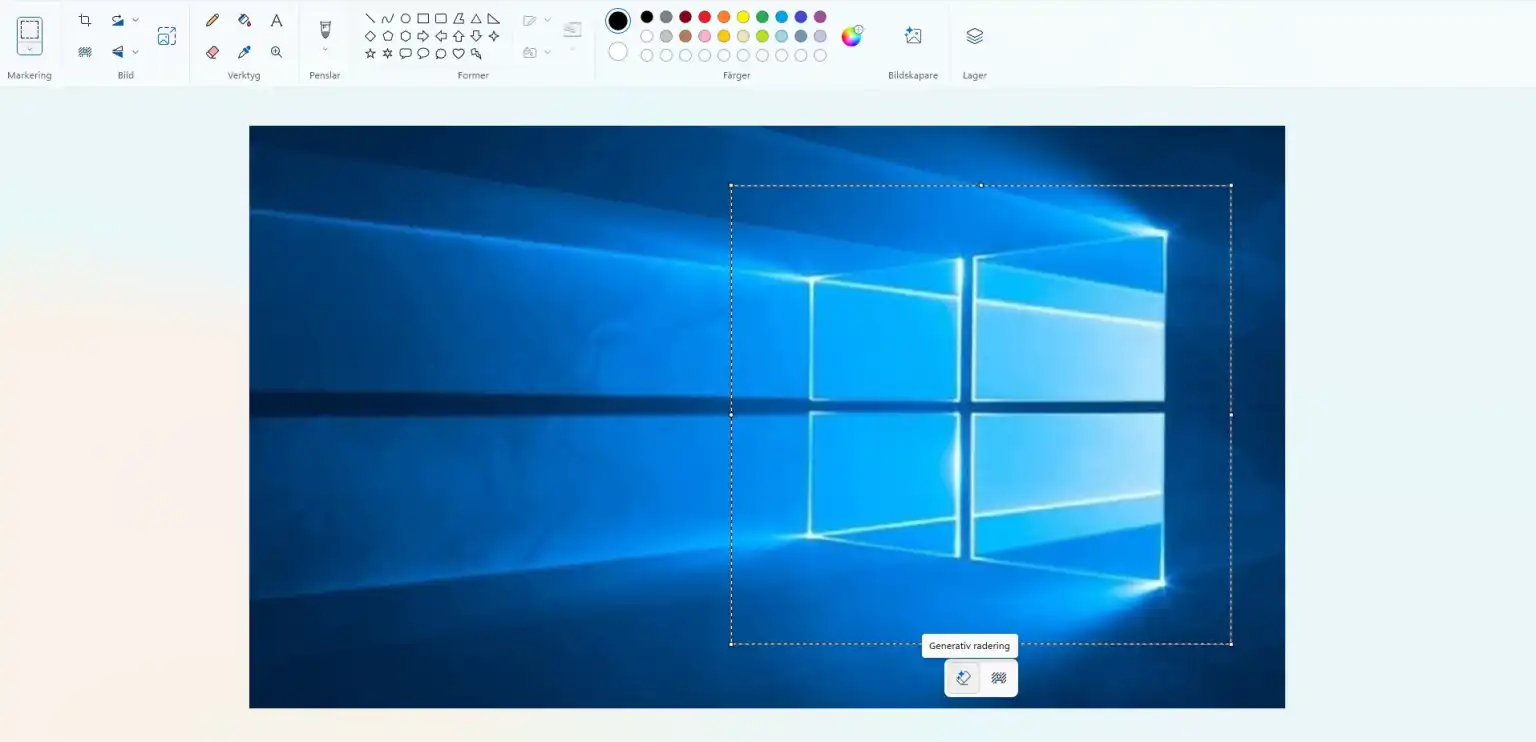Choose the curve shape
Screen dimensions: 1536x742
pyautogui.click(x=388, y=18)
